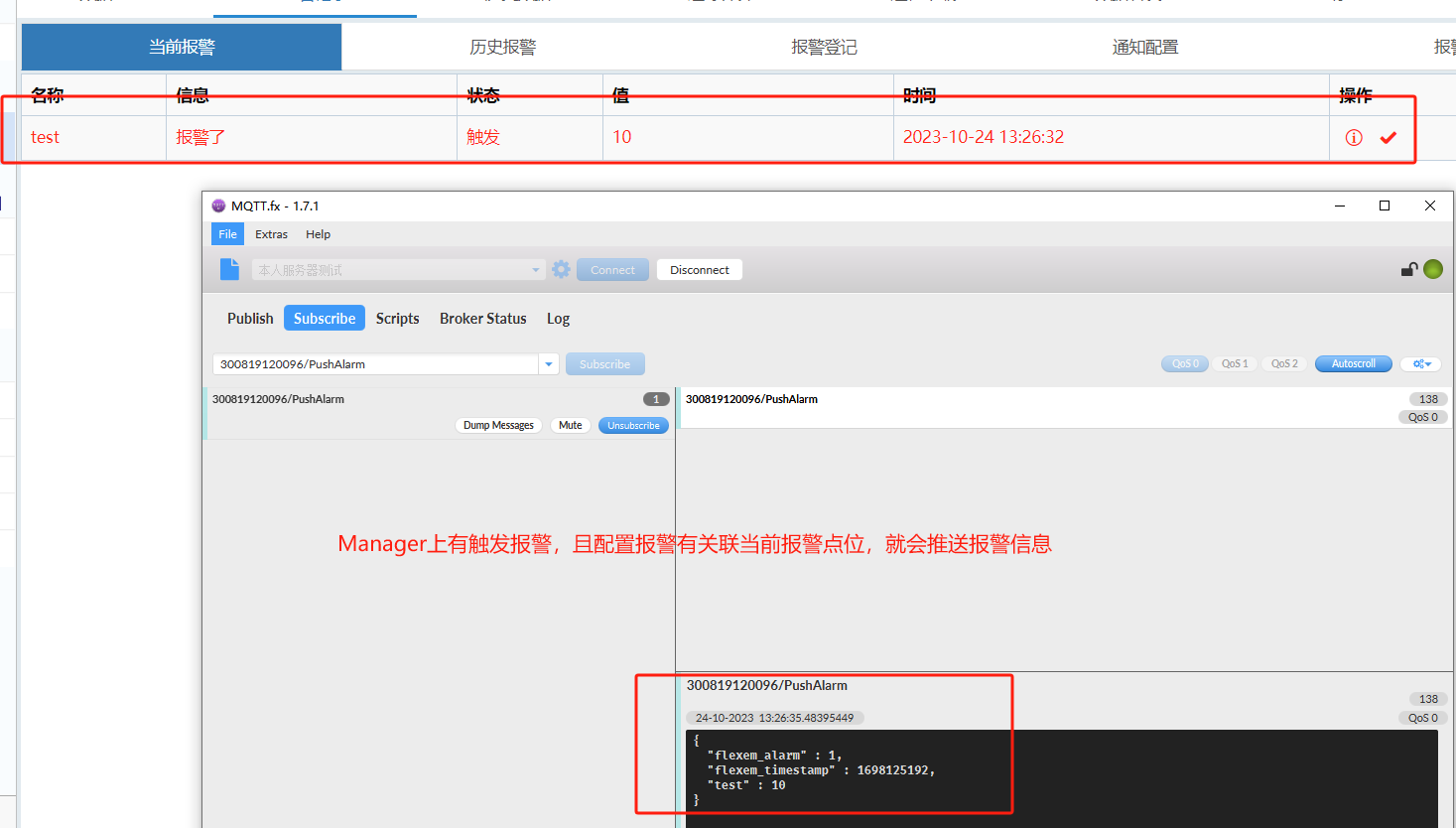Image resolution: width=1456 pixels, height=828 pixels.
Task: Open MQTT.fx connection settings gear
Action: 561,269
